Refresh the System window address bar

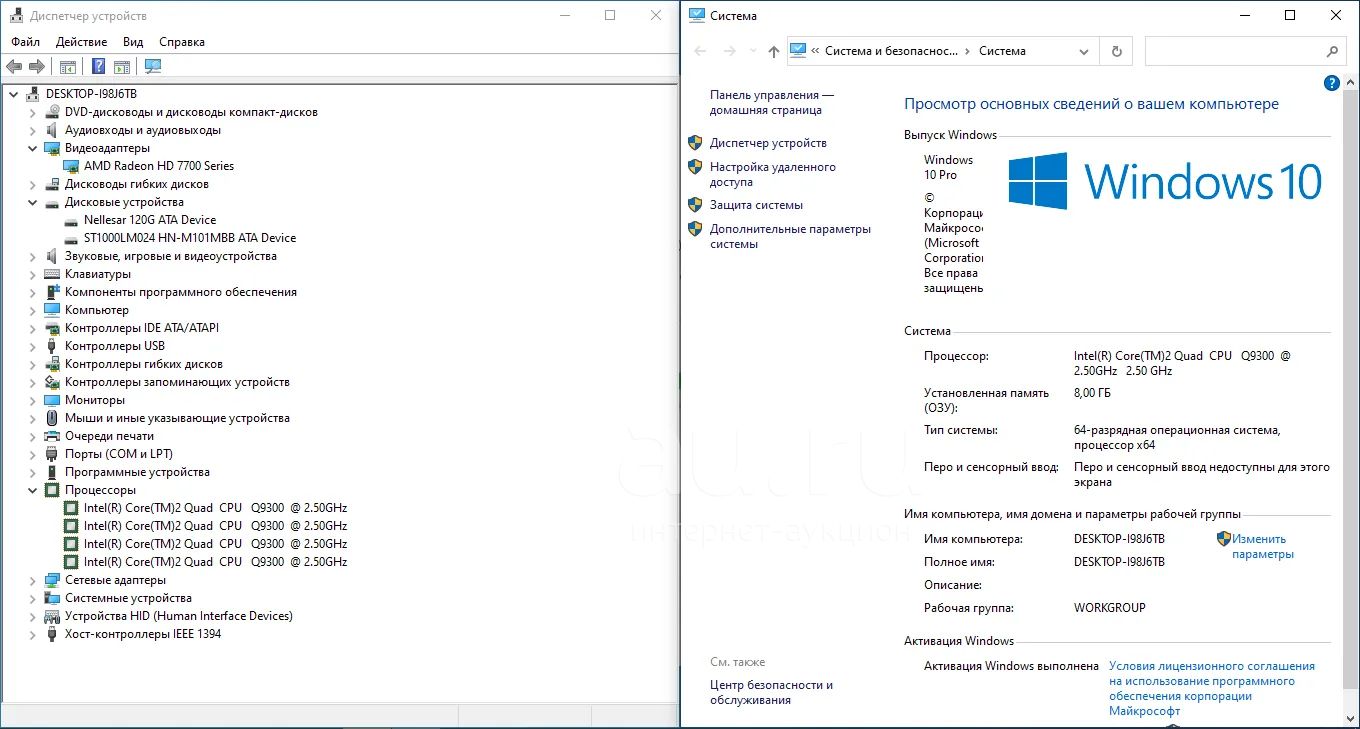[1117, 51]
